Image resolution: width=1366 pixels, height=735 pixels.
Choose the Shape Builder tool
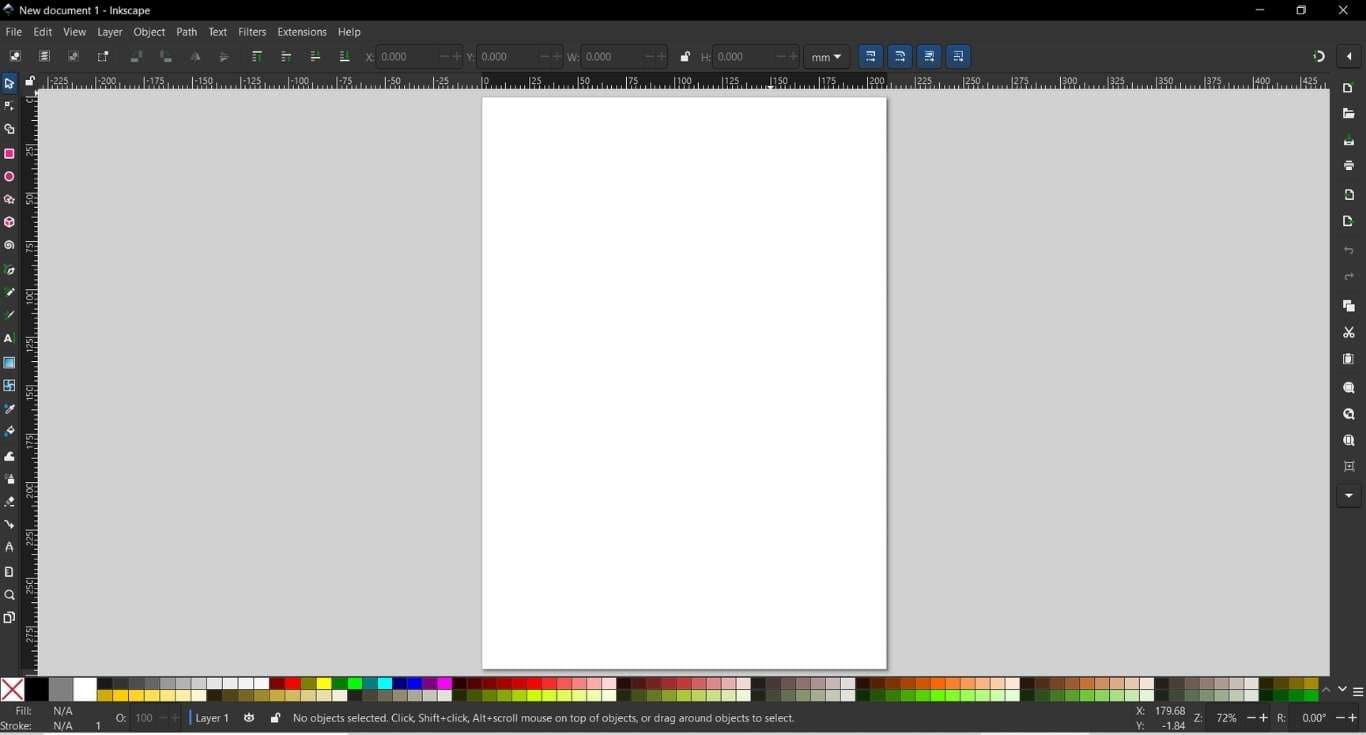pyautogui.click(x=9, y=129)
